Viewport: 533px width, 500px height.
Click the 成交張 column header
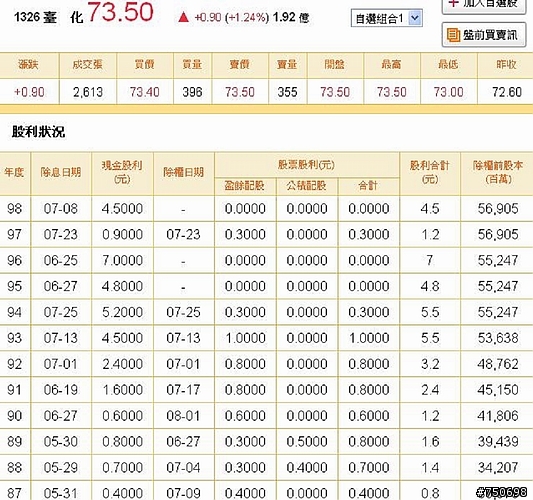[x=88, y=64]
